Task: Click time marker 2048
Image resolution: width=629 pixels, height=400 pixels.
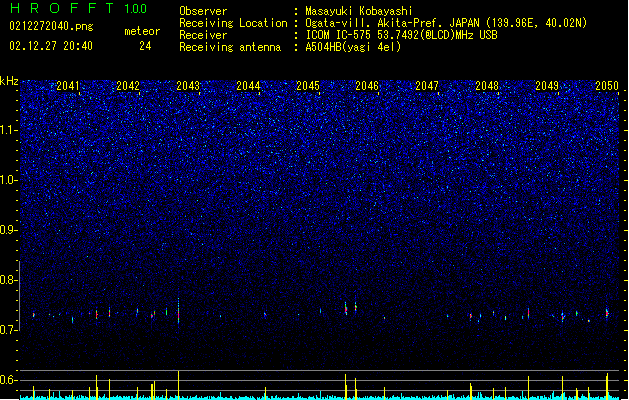Action: click(487, 85)
